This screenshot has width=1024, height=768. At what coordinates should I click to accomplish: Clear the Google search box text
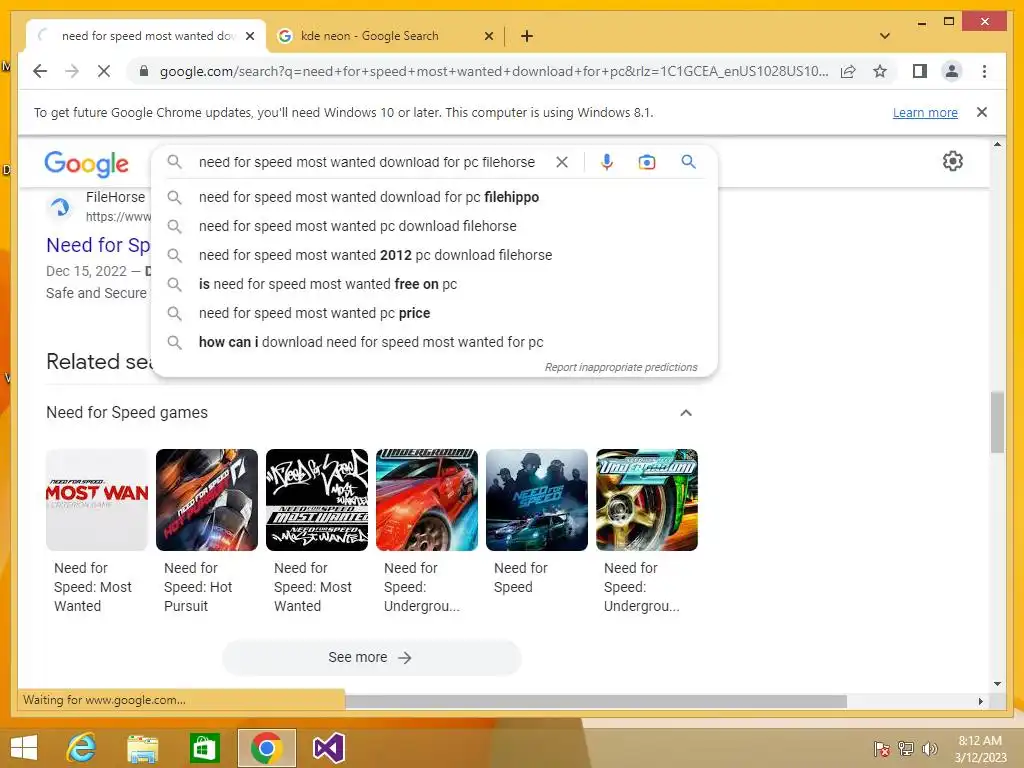tap(562, 162)
